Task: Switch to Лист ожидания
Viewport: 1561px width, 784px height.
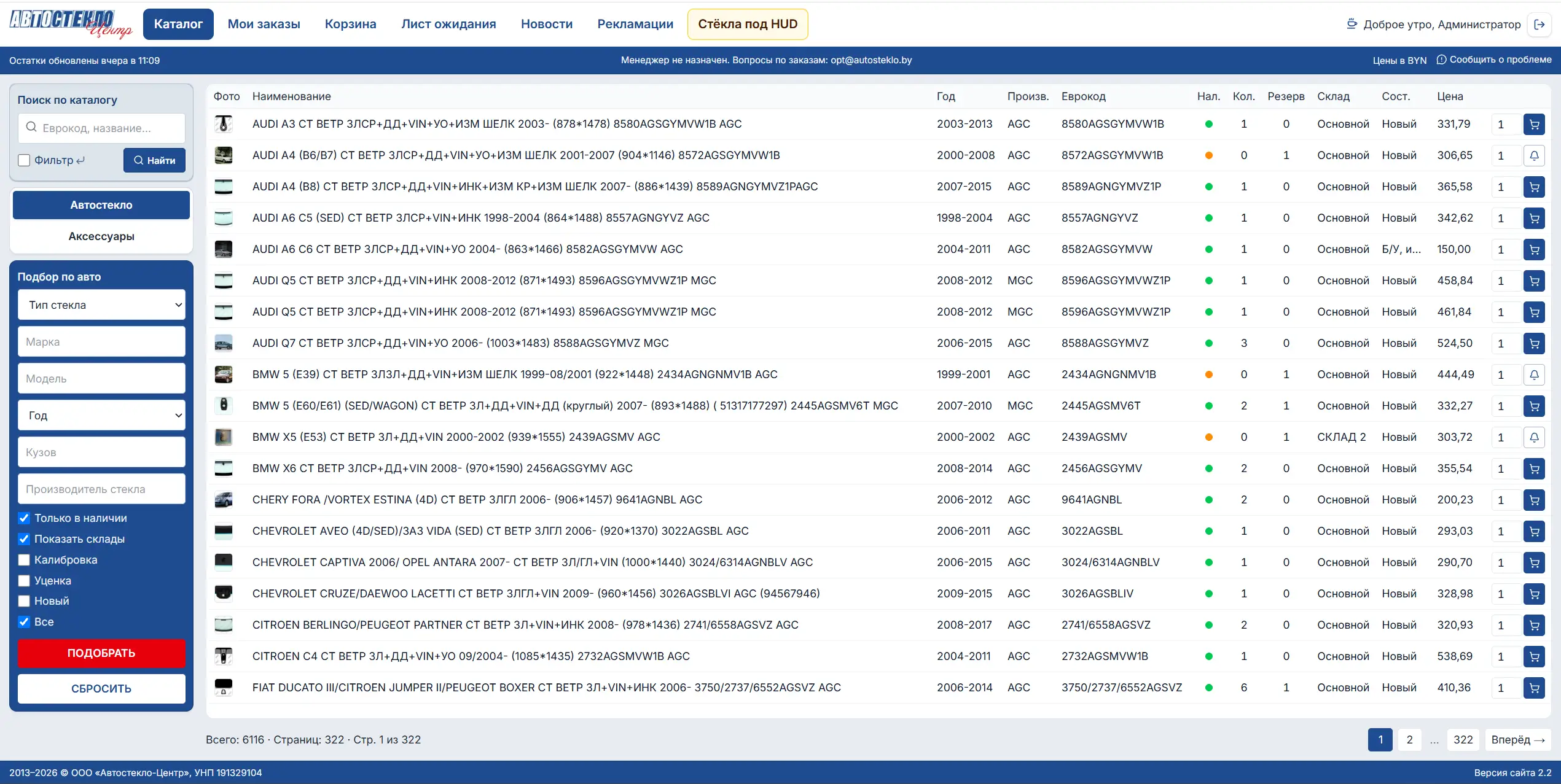Action: tap(448, 24)
